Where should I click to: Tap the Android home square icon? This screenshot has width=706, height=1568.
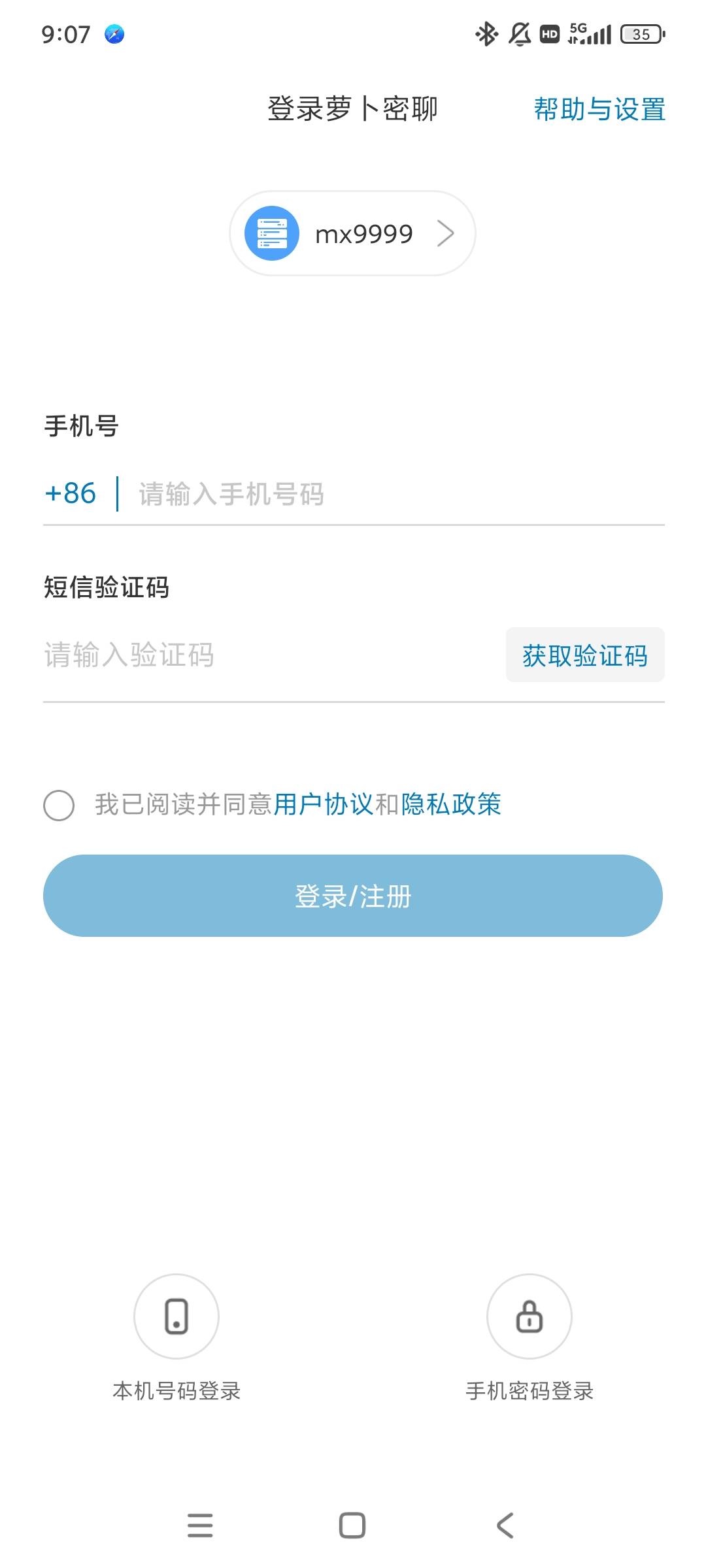(x=352, y=1526)
